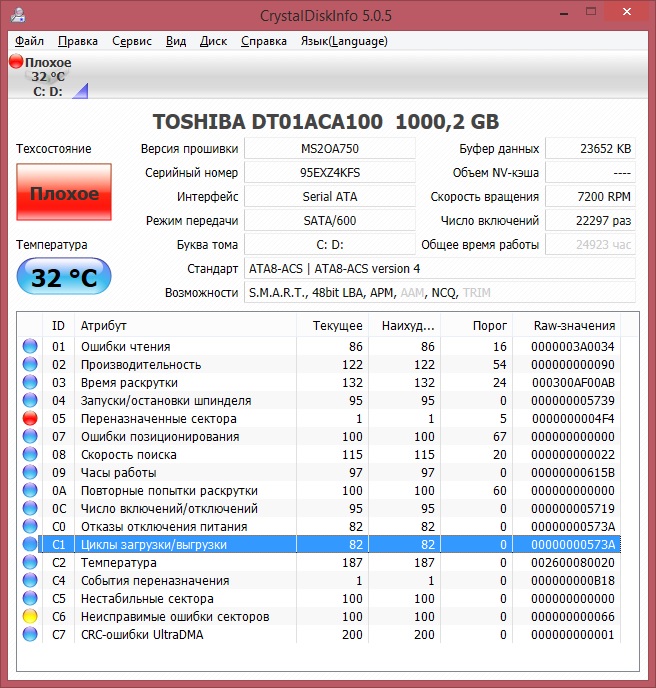Click the blue status icon for attribute C5
This screenshot has height=688, width=656.
tap(30, 598)
